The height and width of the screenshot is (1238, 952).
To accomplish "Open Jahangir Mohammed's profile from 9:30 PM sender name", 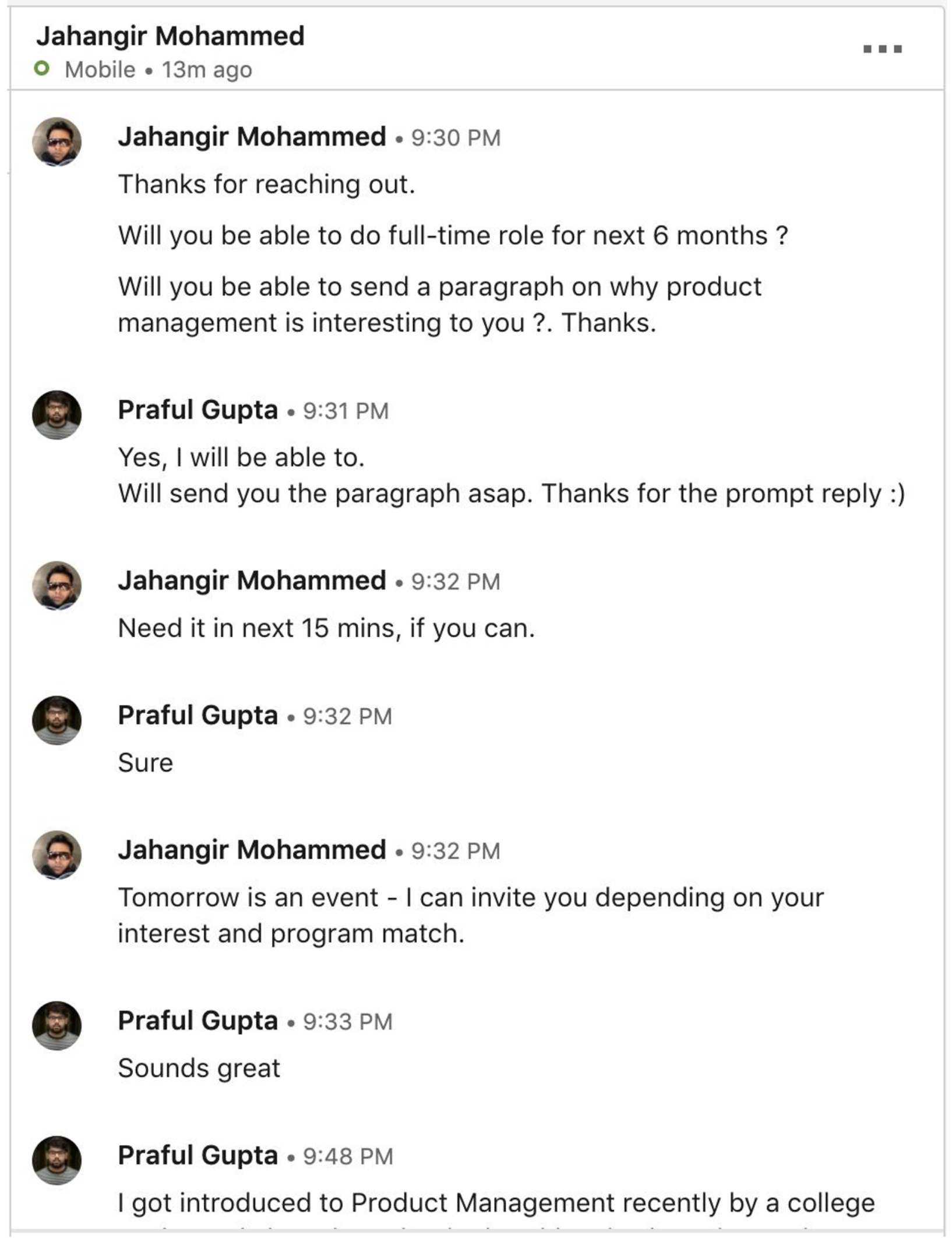I will (x=252, y=137).
